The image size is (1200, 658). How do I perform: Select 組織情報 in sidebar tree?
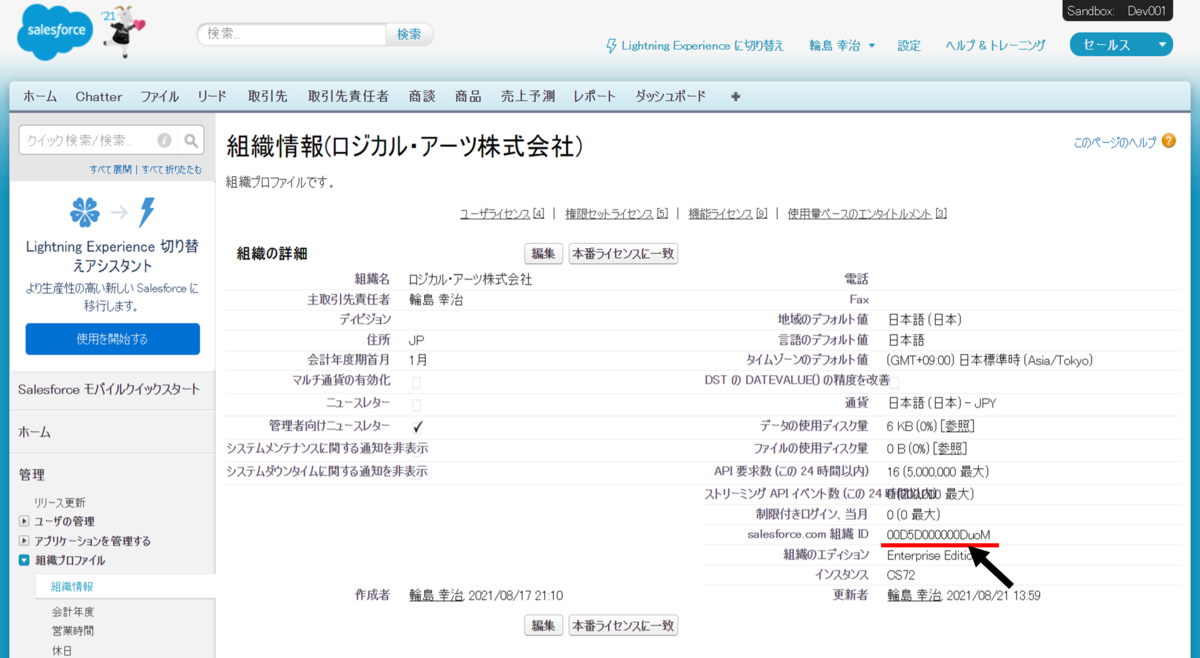tap(72, 587)
